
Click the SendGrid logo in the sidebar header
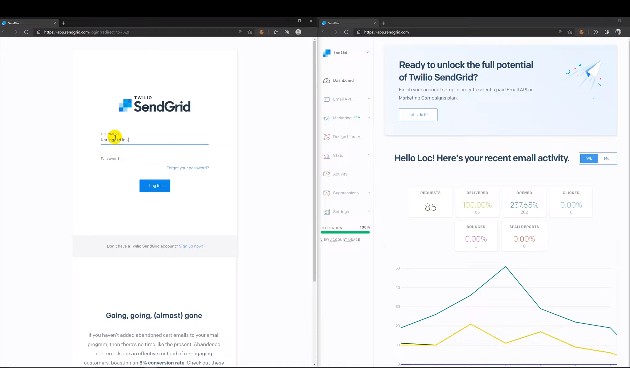point(327,53)
